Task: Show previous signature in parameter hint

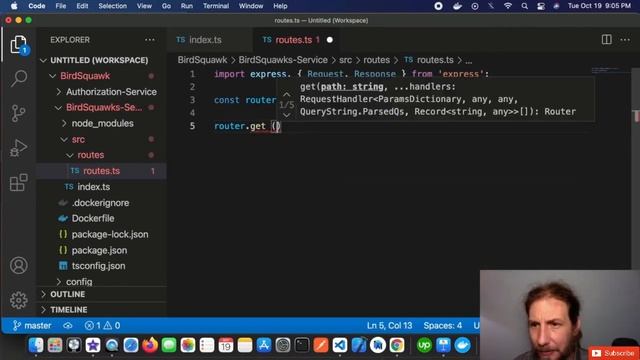Action: pos(287,95)
